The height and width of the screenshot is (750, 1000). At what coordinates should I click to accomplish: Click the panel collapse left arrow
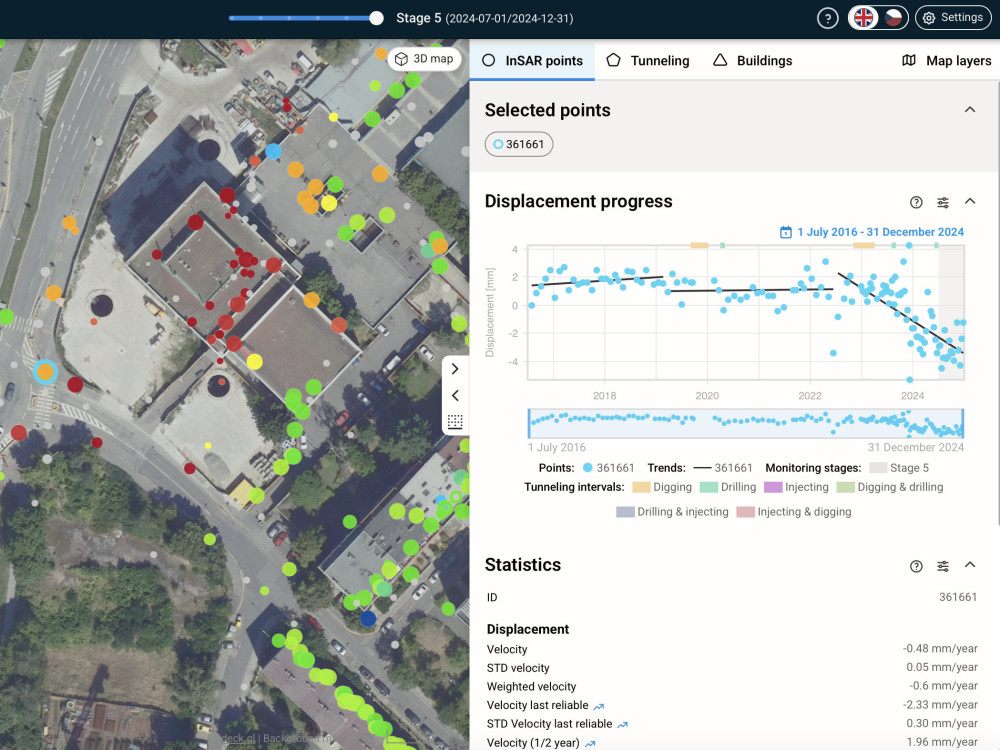[x=455, y=395]
